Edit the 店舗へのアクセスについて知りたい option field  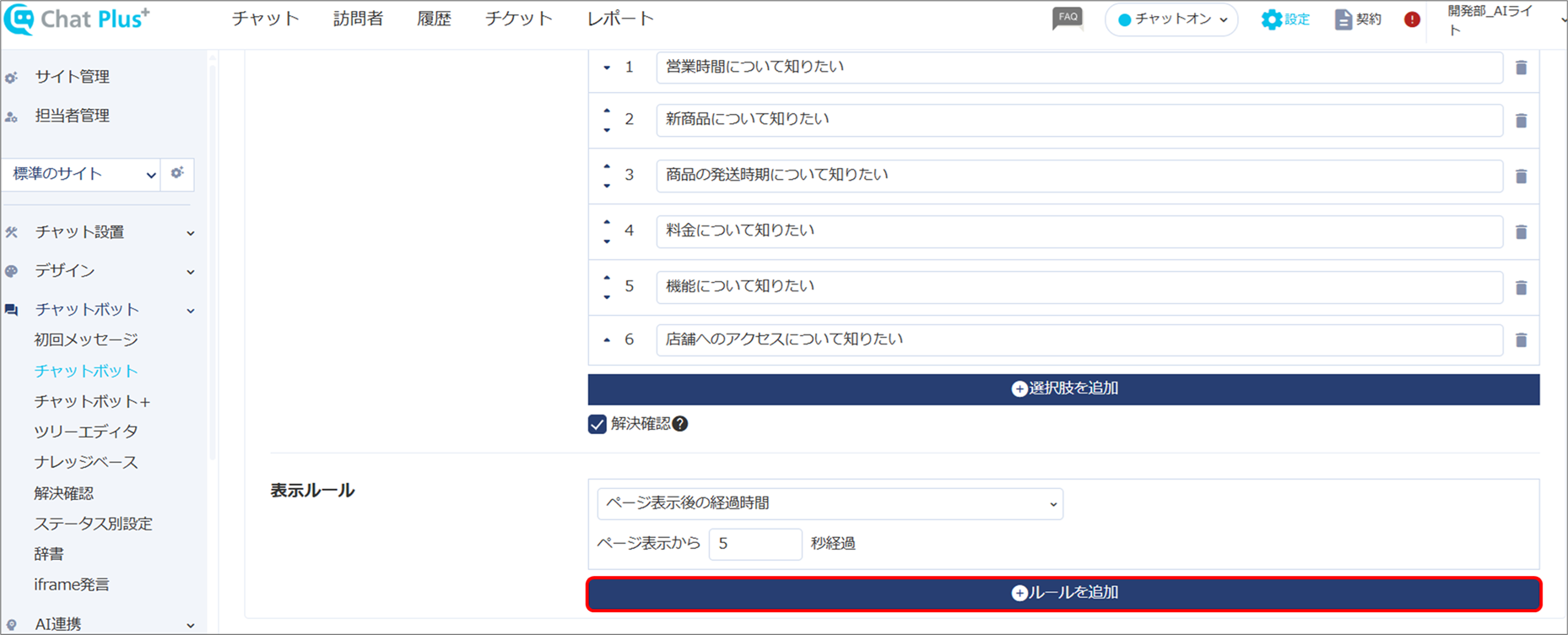1079,339
